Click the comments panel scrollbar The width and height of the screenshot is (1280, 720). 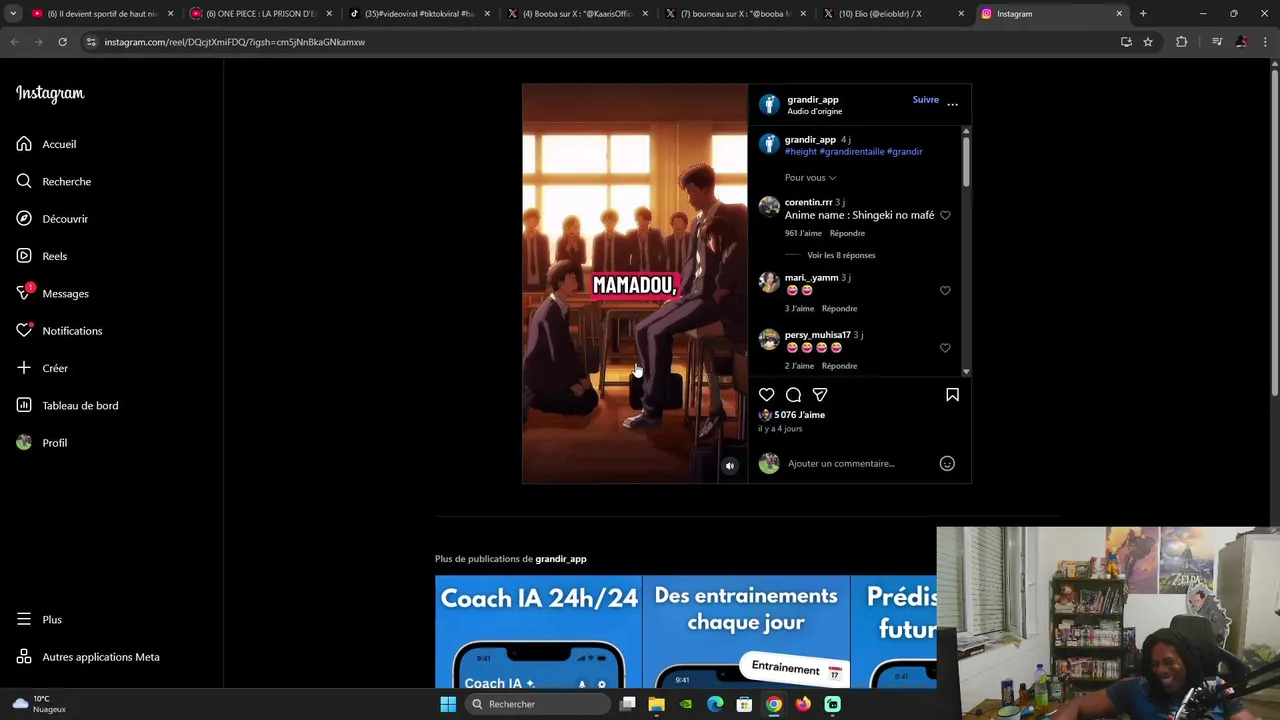966,160
